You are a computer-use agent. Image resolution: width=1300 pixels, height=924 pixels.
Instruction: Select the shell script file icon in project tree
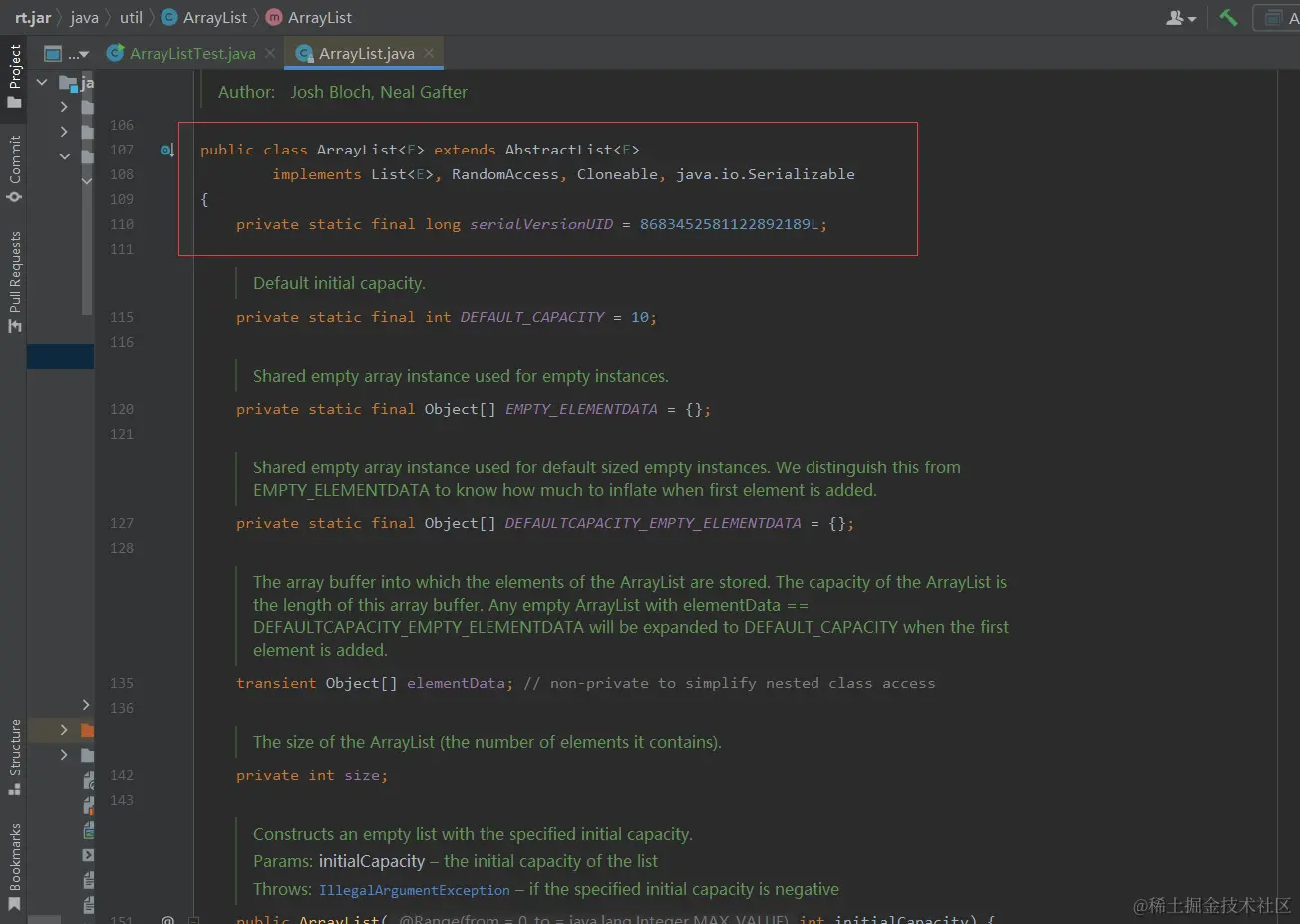pos(88,855)
